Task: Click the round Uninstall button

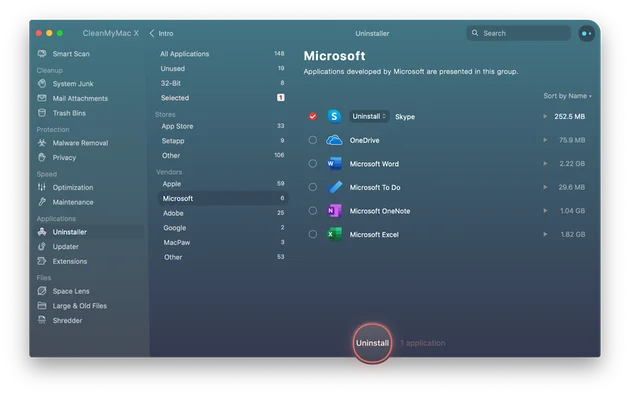Action: tap(372, 343)
